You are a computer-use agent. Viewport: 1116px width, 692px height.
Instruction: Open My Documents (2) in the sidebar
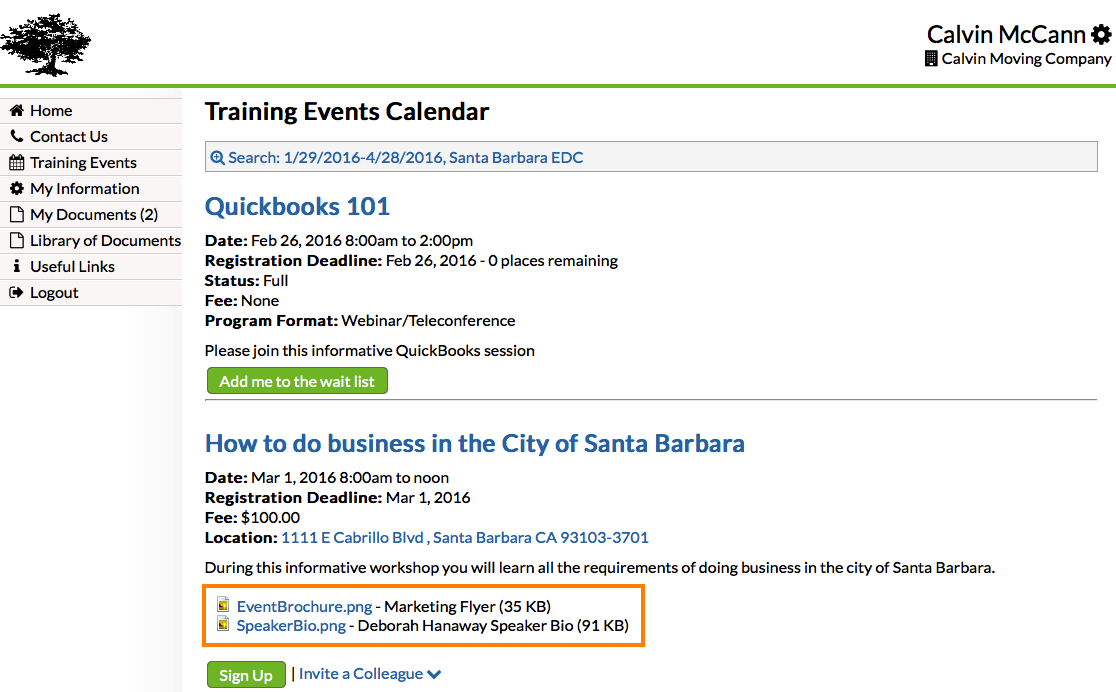click(93, 215)
